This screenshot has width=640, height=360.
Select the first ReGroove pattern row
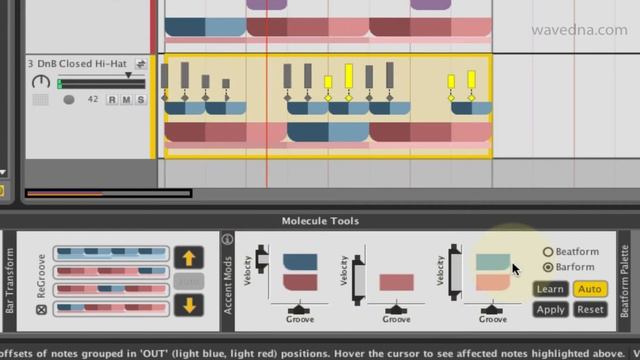coord(111,253)
